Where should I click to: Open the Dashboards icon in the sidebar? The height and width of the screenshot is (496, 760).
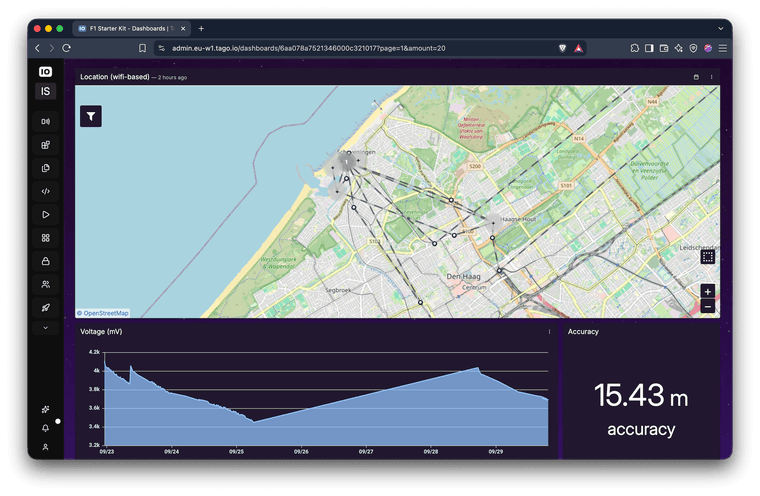click(46, 144)
